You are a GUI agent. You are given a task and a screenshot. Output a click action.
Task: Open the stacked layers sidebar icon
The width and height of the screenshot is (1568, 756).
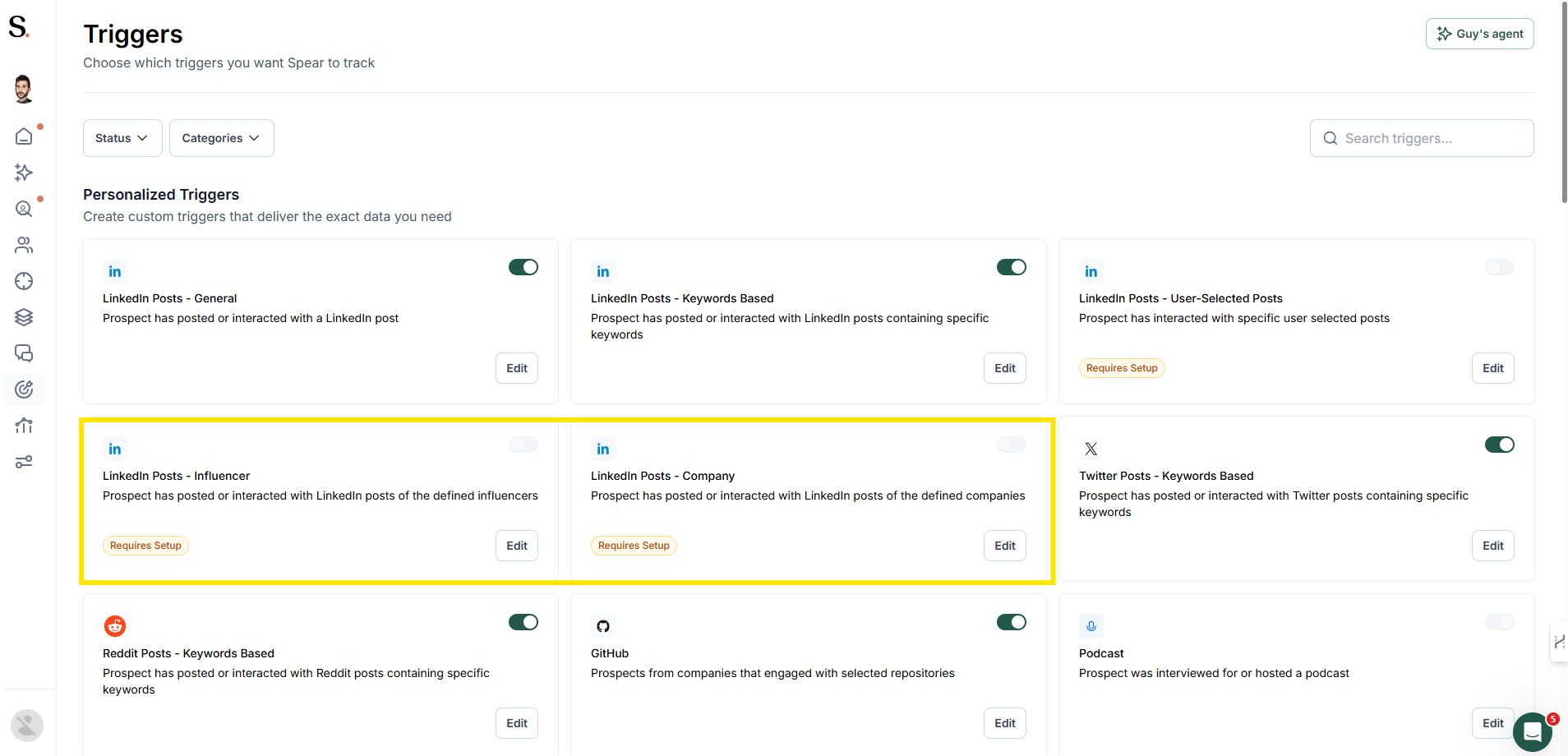pos(24,317)
